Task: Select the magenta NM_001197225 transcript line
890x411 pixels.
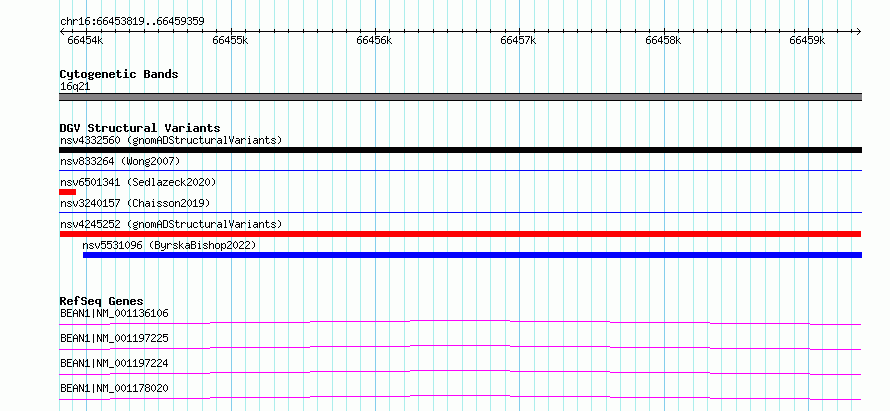Action: pos(460,347)
